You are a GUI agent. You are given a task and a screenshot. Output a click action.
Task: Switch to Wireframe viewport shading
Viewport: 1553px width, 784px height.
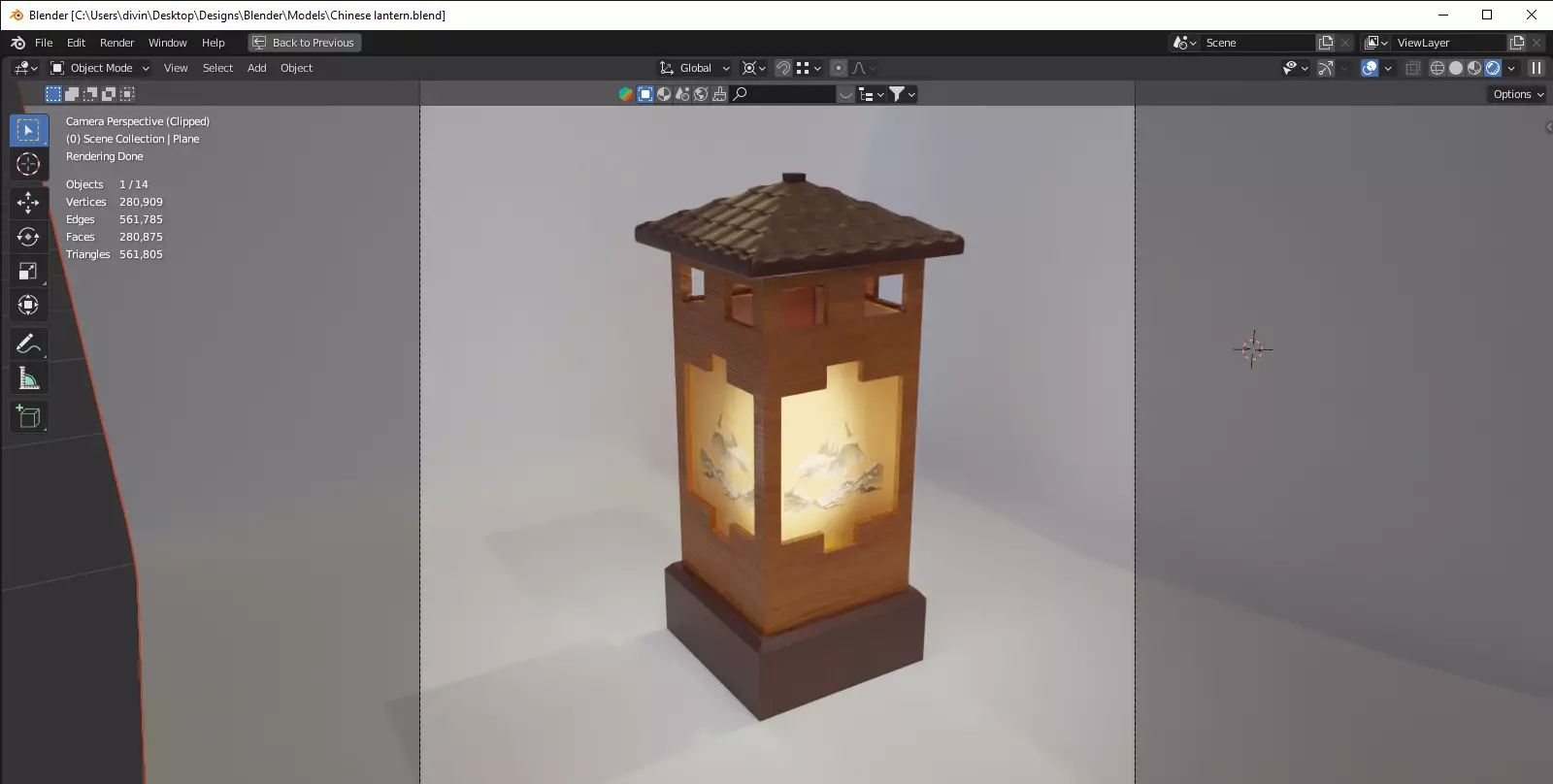1437,68
